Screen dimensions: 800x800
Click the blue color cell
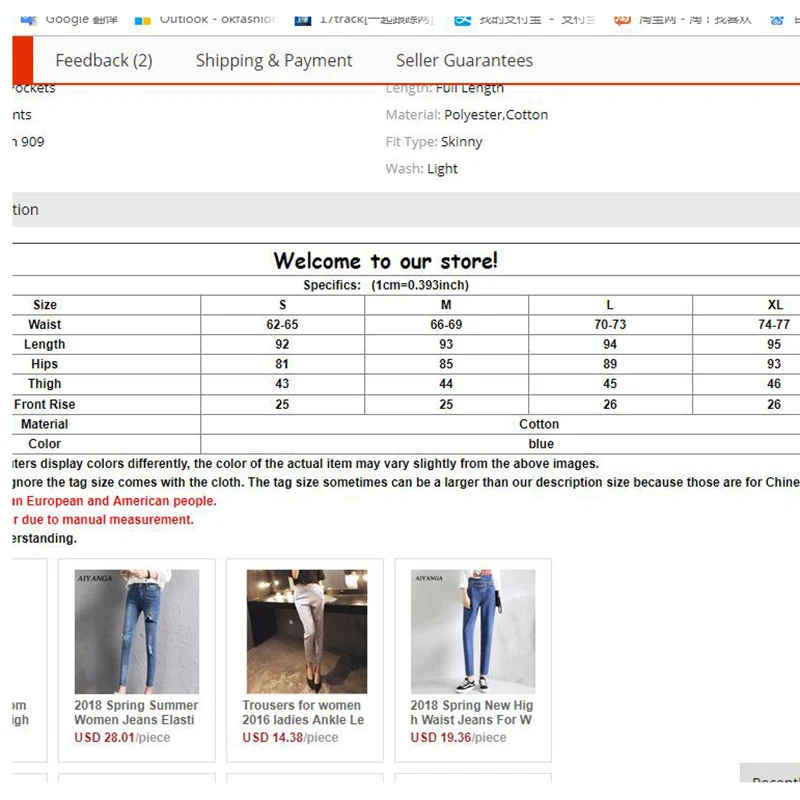[541, 444]
